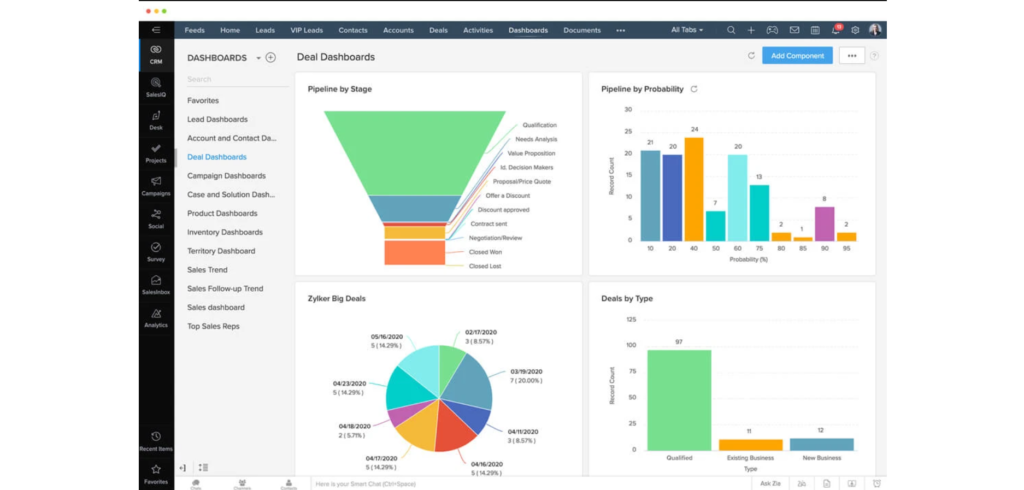This screenshot has width=1024, height=490.
Task: Expand the All Tabs dropdown
Action: (687, 31)
